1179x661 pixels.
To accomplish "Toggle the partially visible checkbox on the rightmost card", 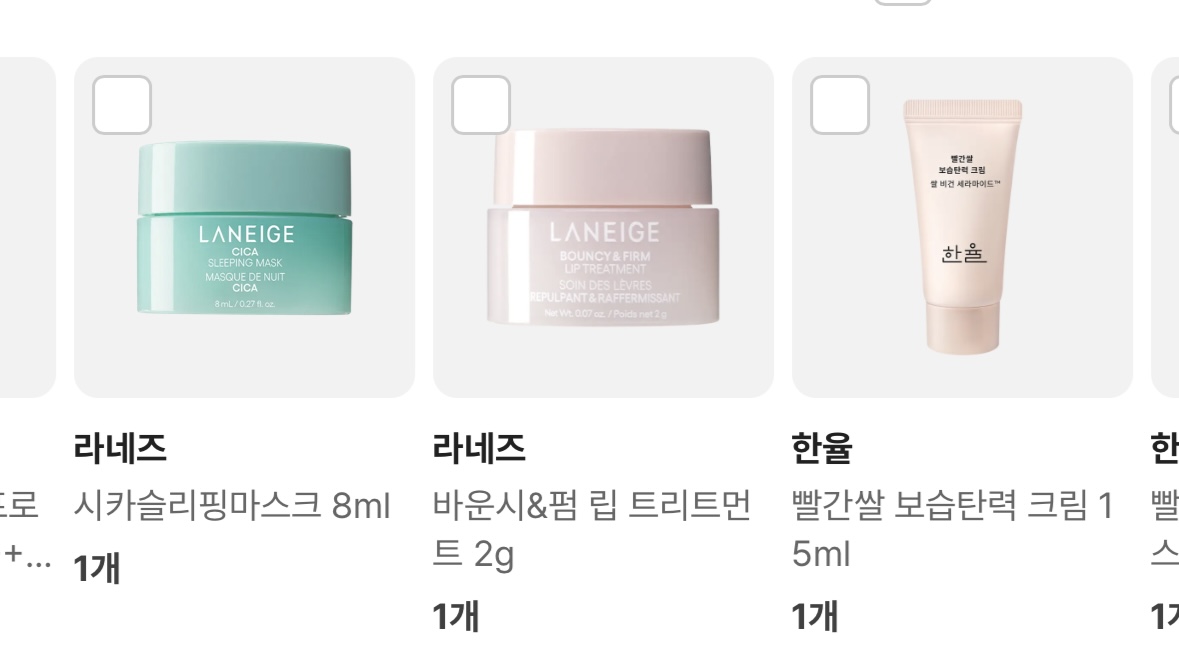I will (1174, 105).
